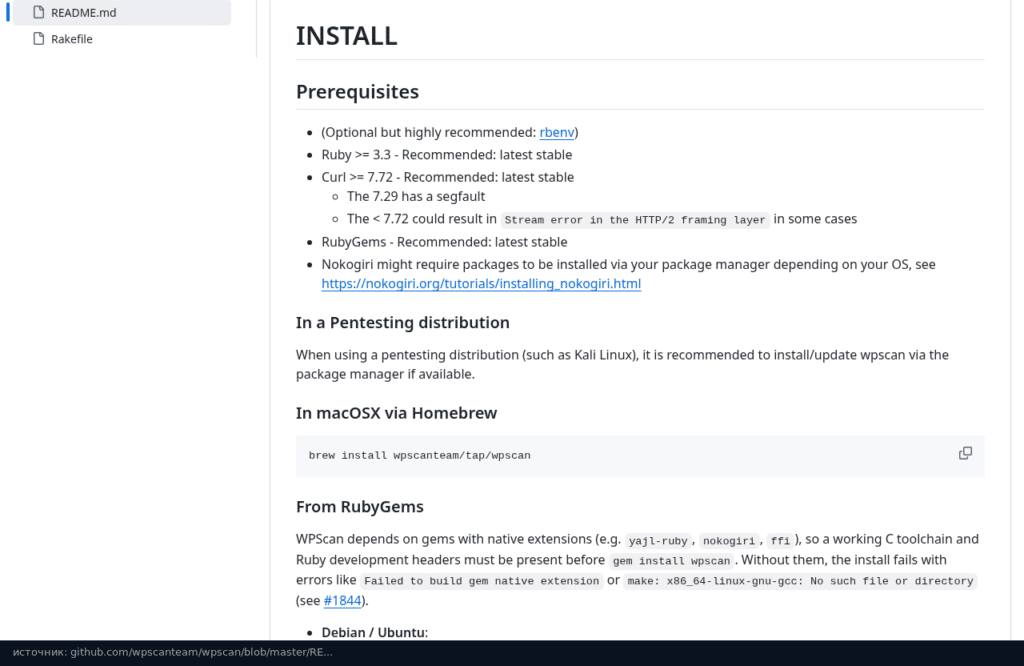Click 'Failed to build gem native extension' code
The width and height of the screenshot is (1024, 666).
[x=481, y=581]
